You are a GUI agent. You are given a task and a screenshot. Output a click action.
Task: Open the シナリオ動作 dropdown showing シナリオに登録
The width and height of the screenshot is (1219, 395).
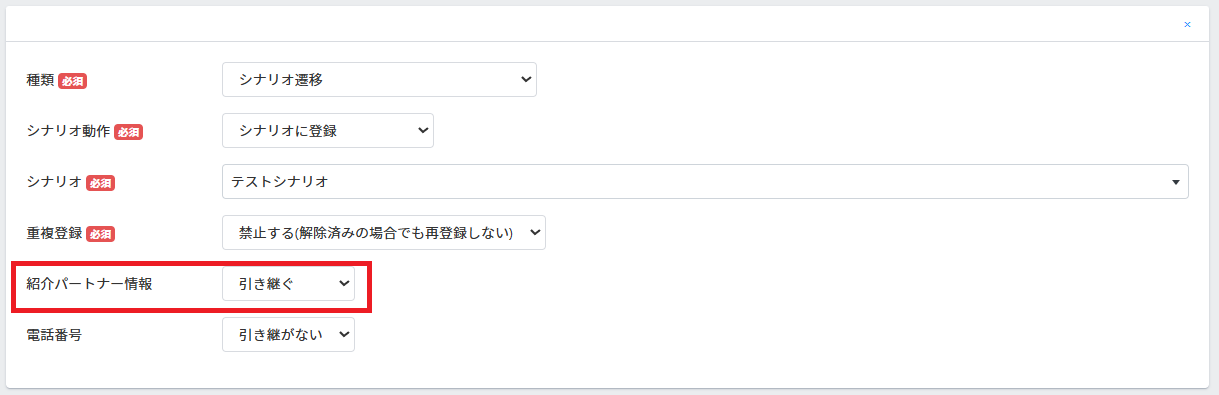point(328,131)
